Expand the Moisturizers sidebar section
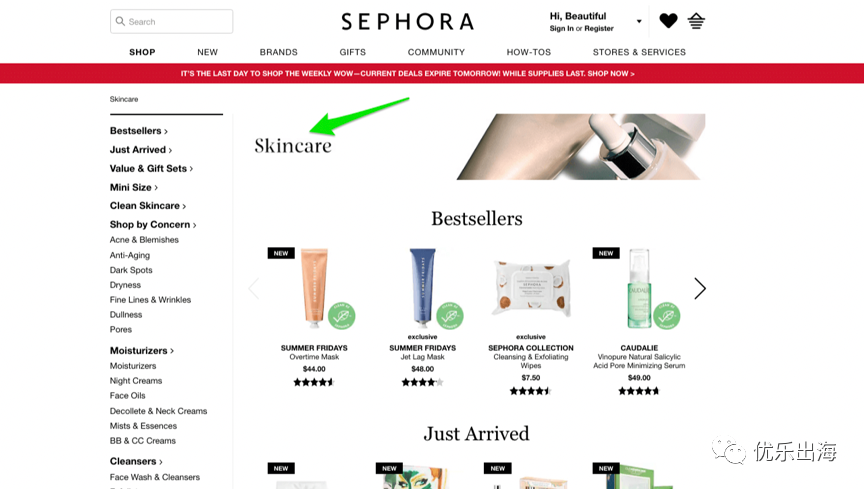Screen dimensions: 864x489 [142, 351]
